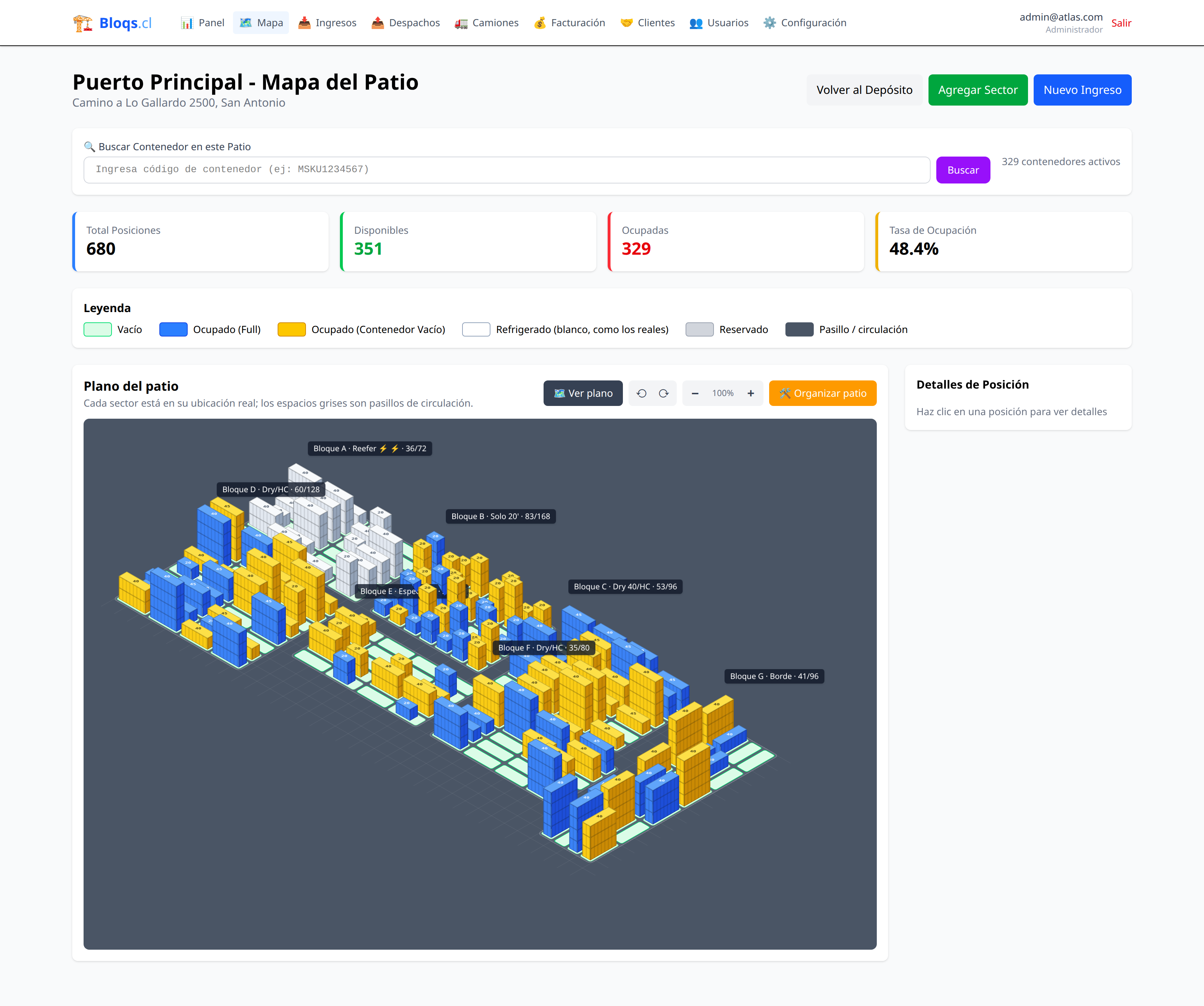Screen dimensions: 1204x1006
Task: Click Agregar Sector button
Action: 977,90
